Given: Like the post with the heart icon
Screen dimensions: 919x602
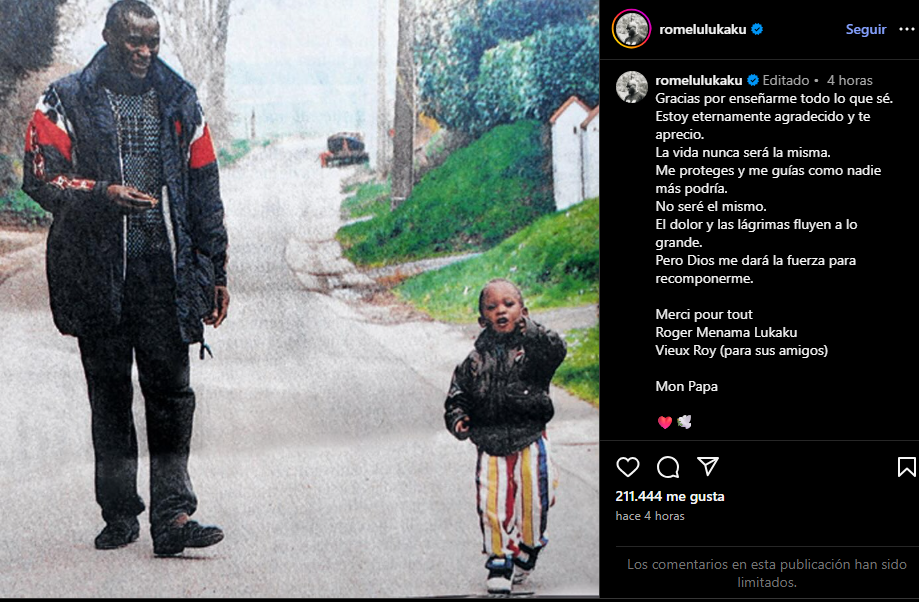Looking at the screenshot, I should 628,467.
